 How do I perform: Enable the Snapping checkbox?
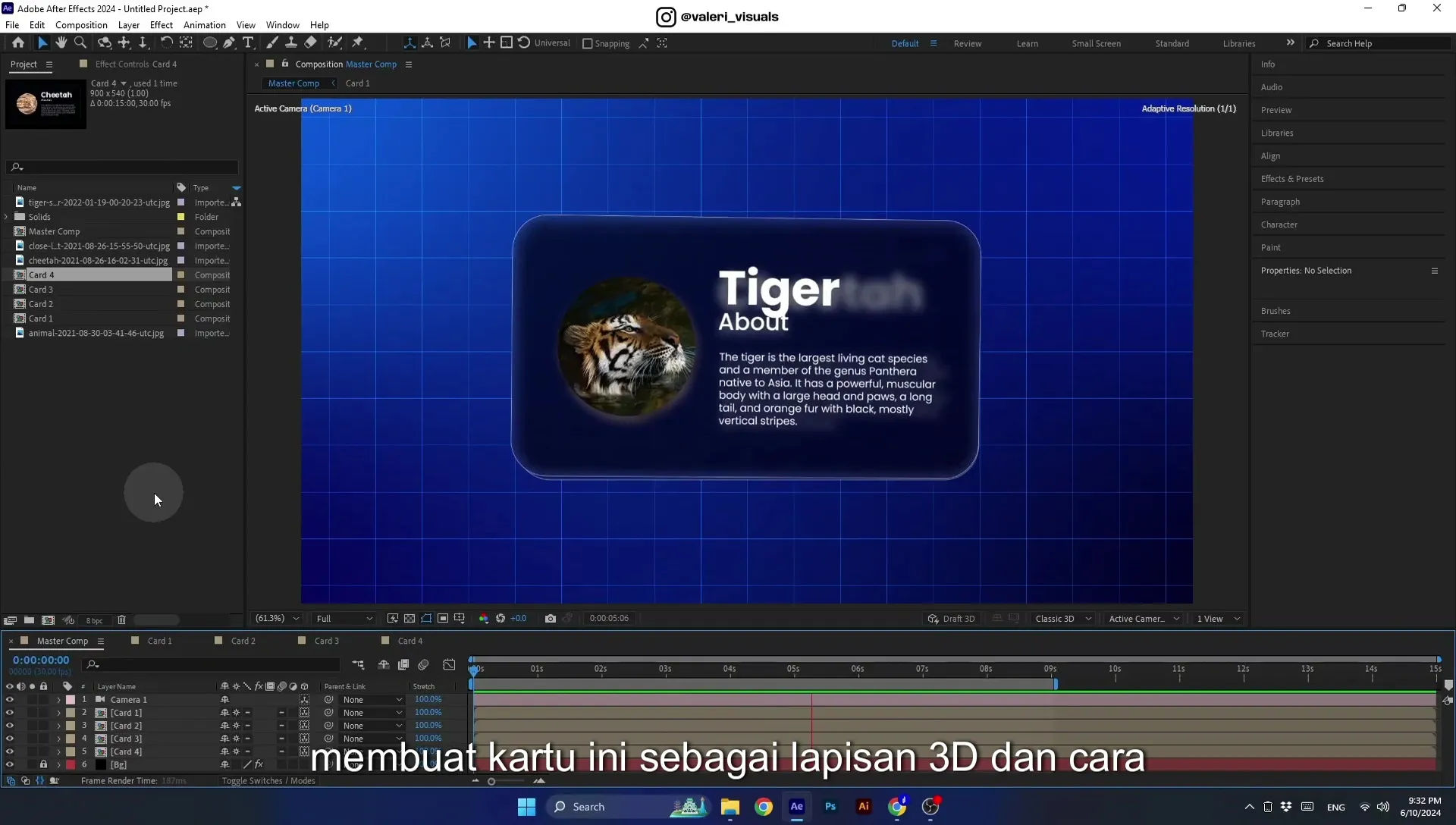coord(587,44)
